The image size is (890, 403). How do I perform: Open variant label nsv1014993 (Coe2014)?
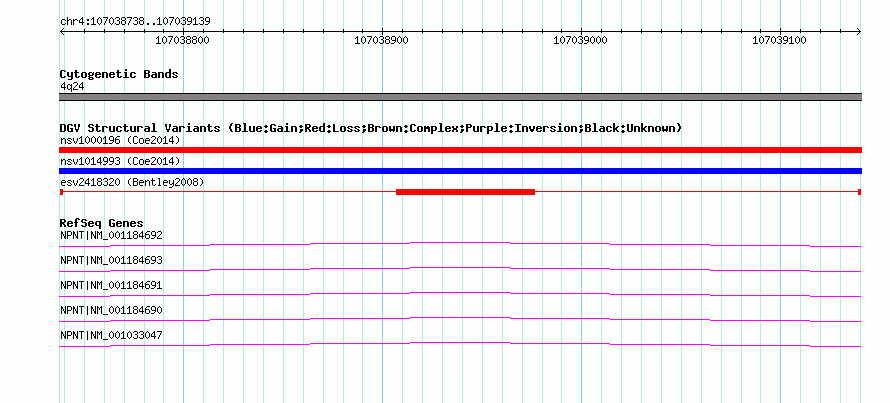[x=120, y=161]
